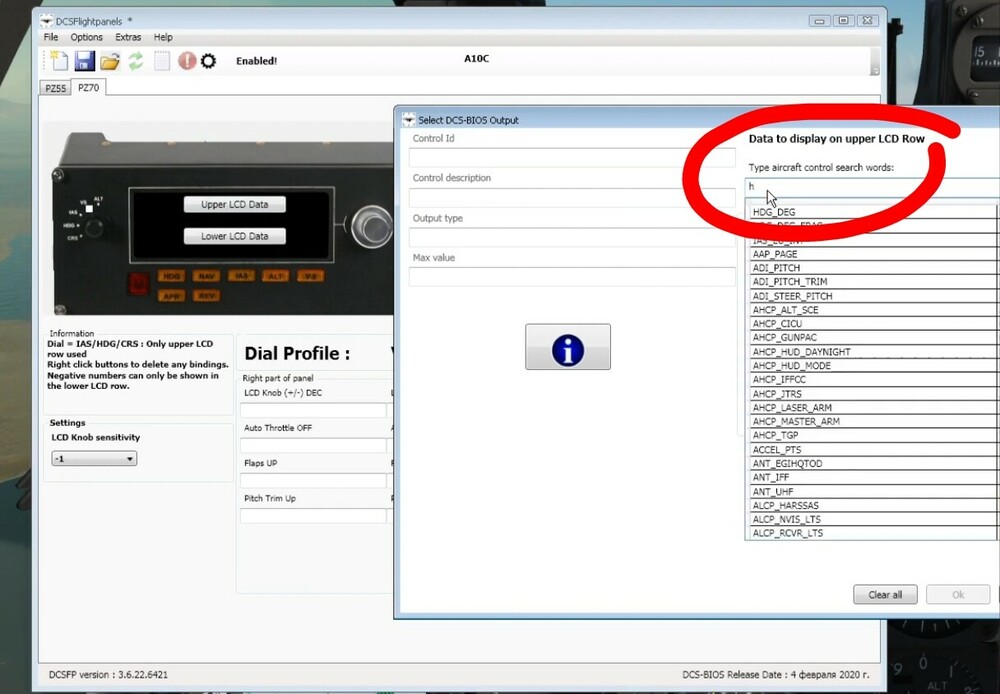This screenshot has height=694, width=1000.
Task: Click the Clear all button
Action: pyautogui.click(x=885, y=594)
